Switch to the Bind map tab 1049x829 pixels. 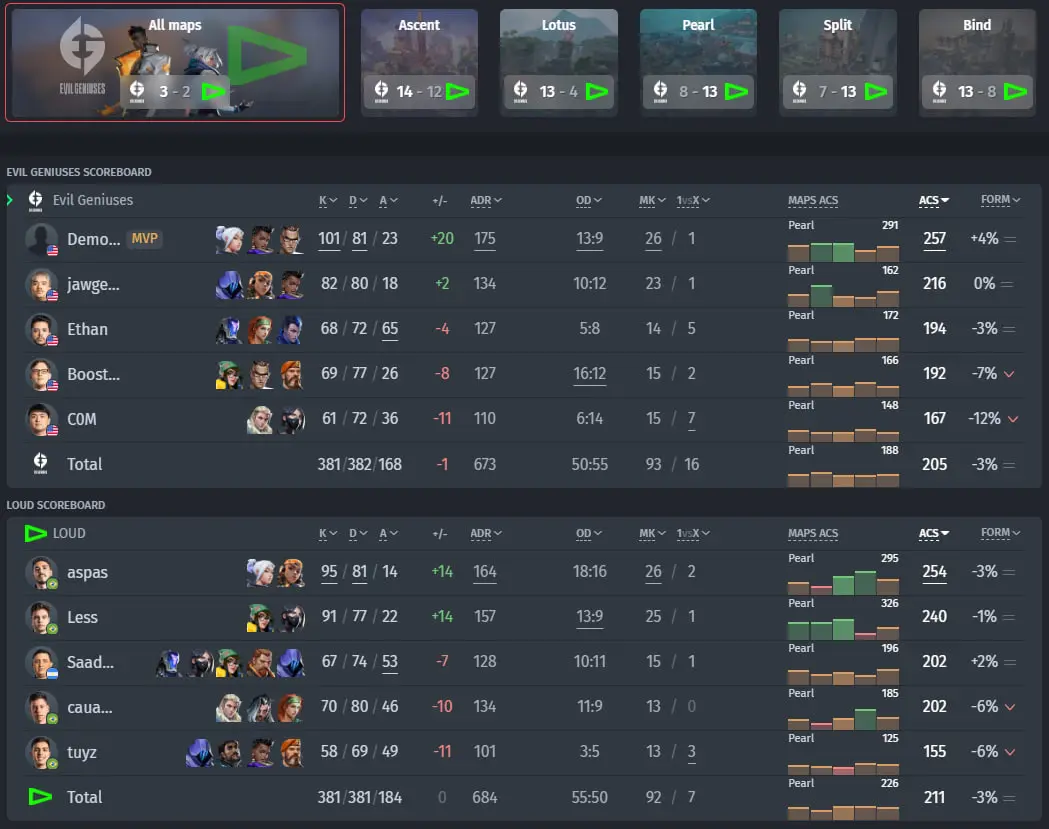coord(977,62)
